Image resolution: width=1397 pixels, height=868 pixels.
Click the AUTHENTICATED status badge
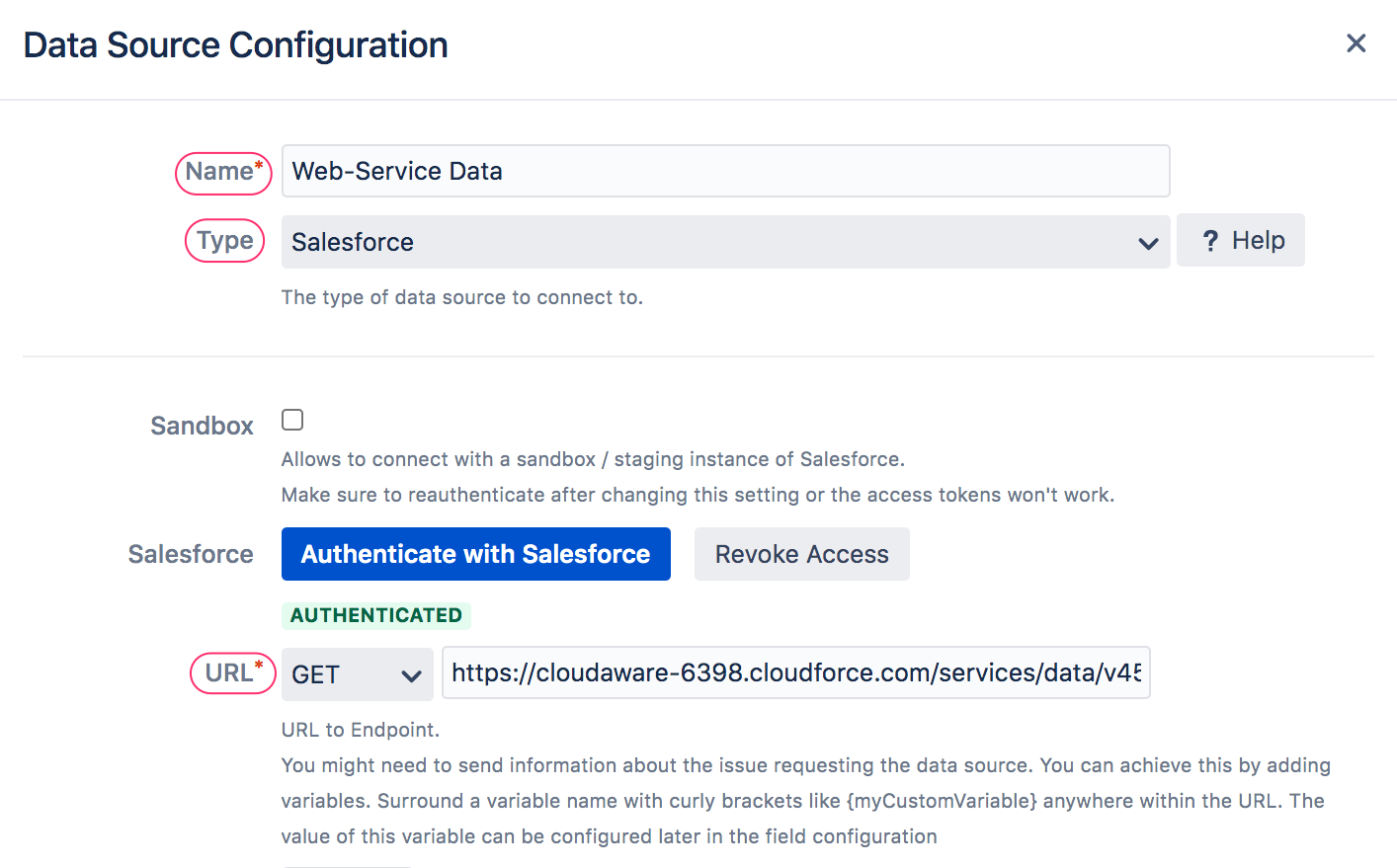click(376, 615)
